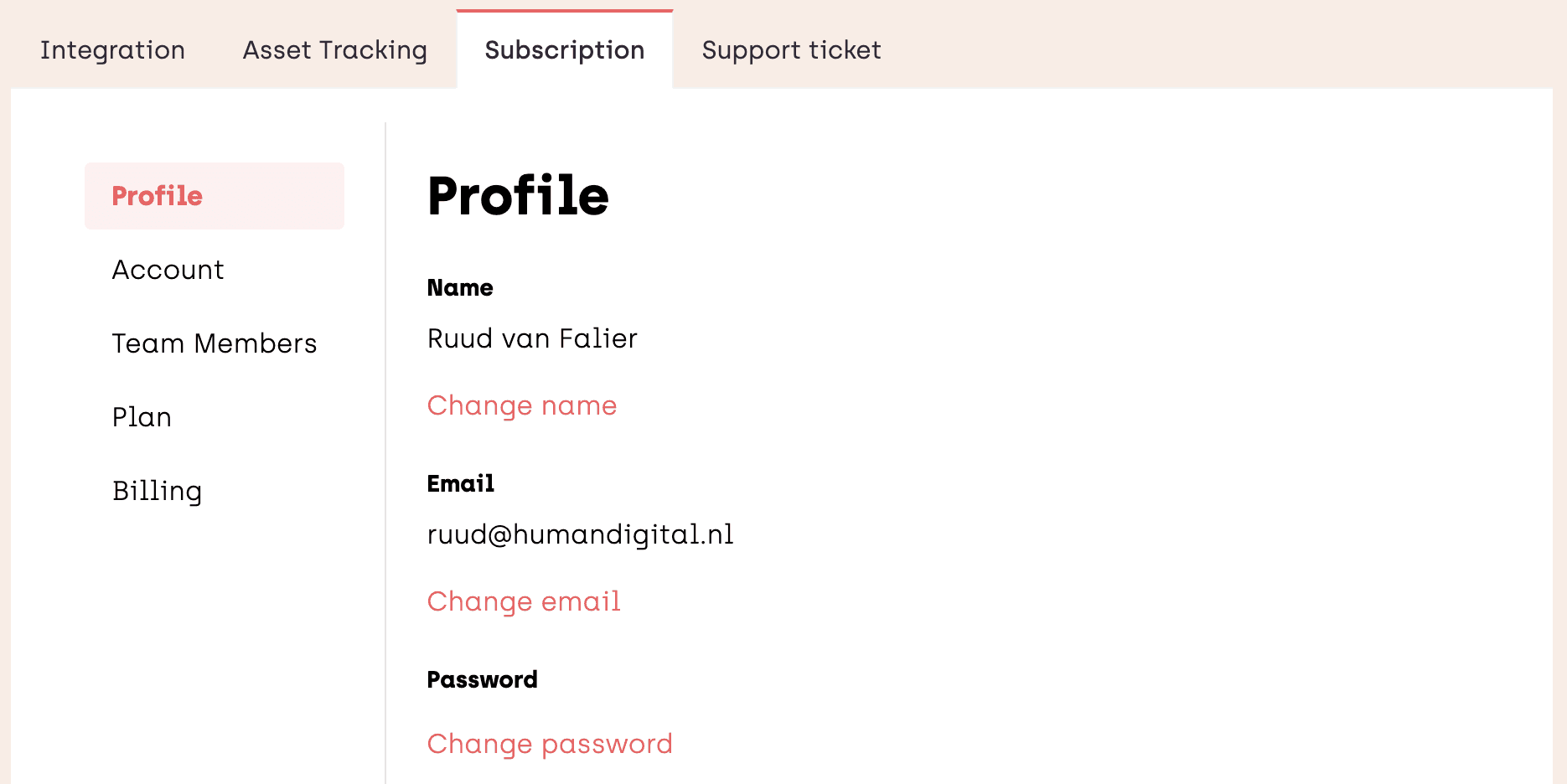Image resolution: width=1567 pixels, height=784 pixels.
Task: Select Profile in the left sidebar
Action: (x=158, y=196)
